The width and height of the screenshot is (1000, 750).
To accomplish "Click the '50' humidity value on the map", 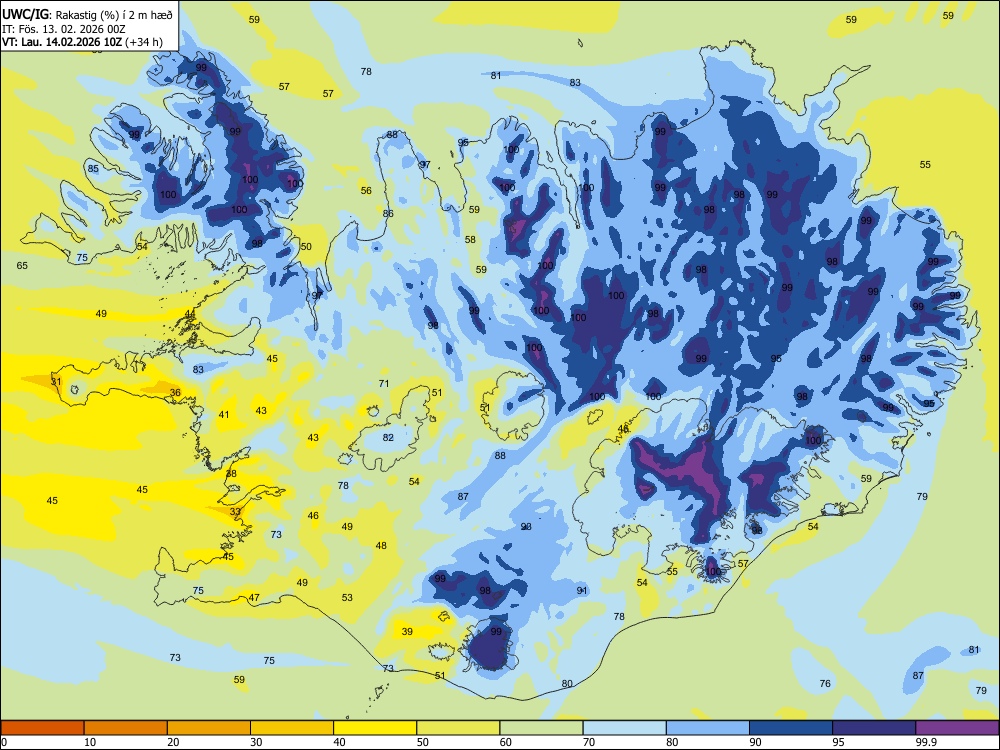I will pos(306,246).
